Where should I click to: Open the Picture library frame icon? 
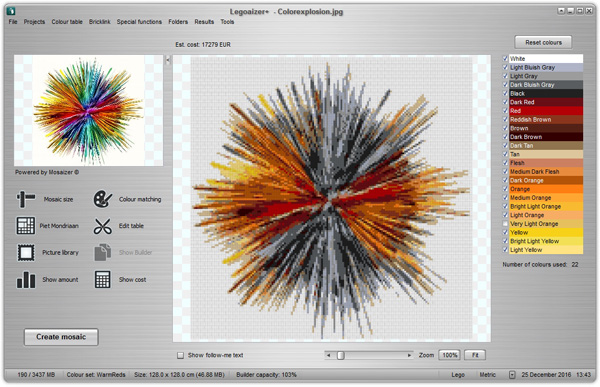point(26,253)
